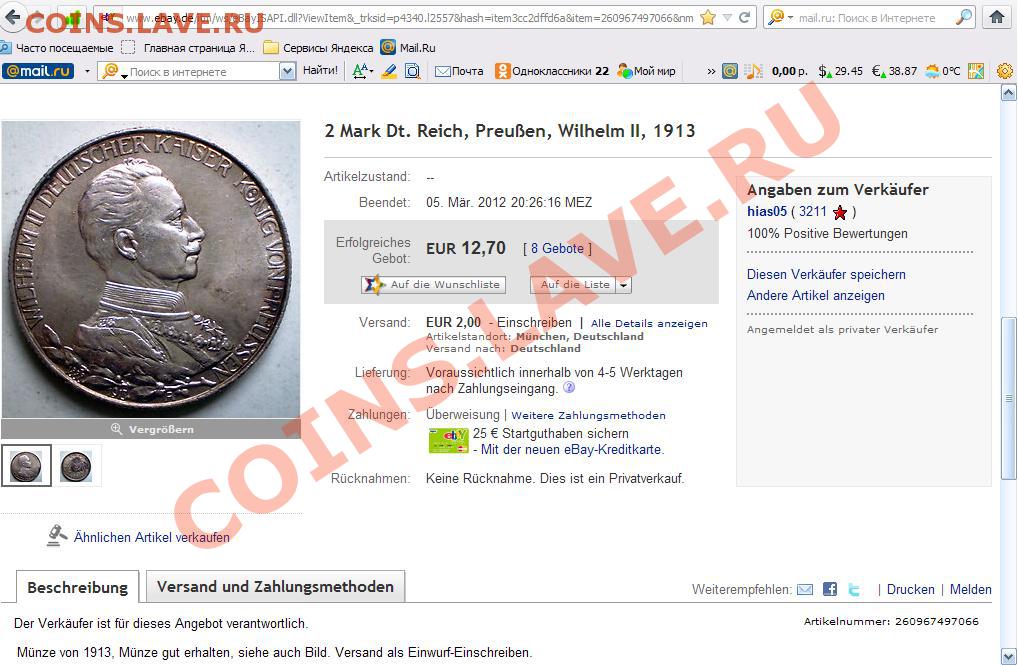Click the browser home icon
The width and height of the screenshot is (1018, 665).
[997, 18]
